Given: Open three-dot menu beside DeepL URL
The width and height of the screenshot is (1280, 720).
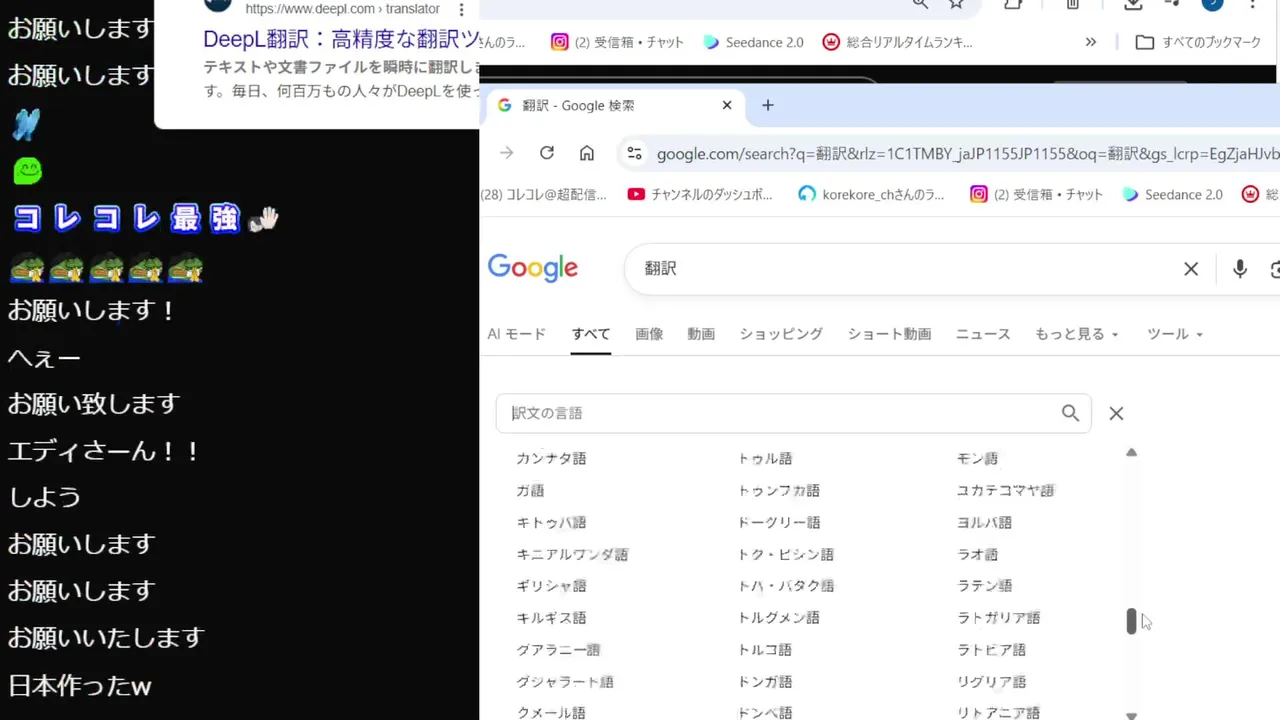Looking at the screenshot, I should click(461, 10).
